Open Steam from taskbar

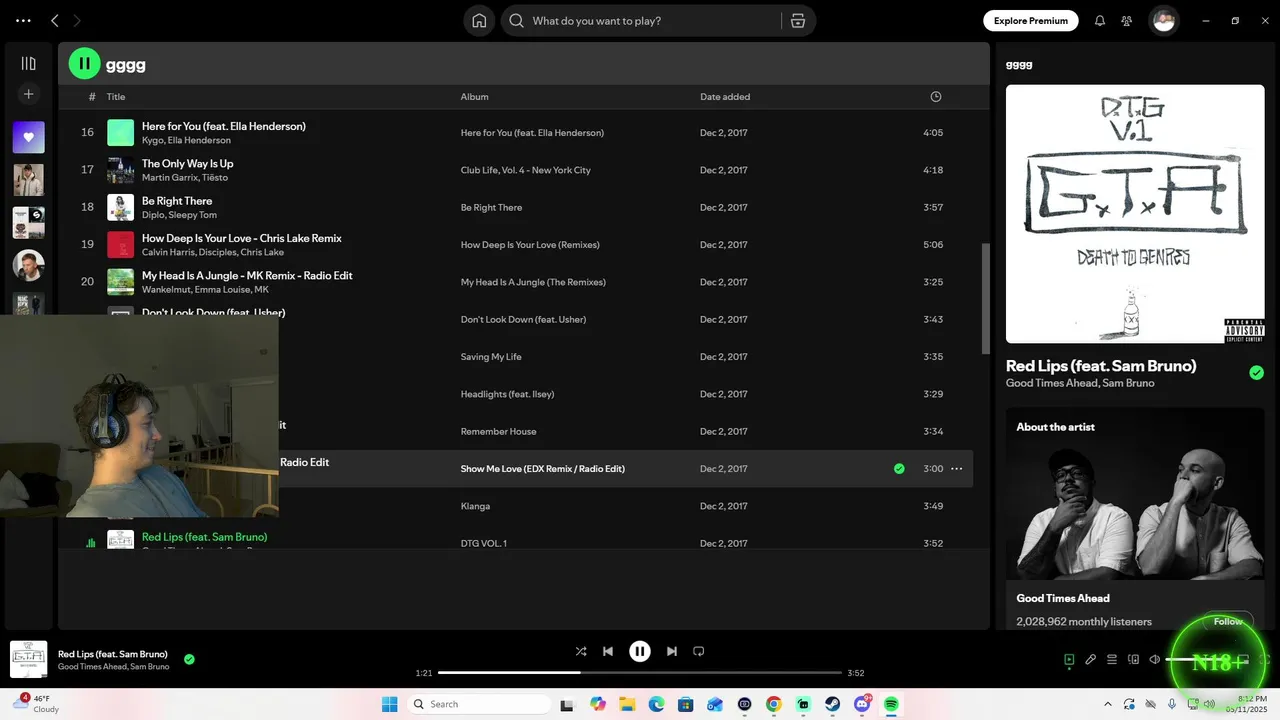[832, 704]
